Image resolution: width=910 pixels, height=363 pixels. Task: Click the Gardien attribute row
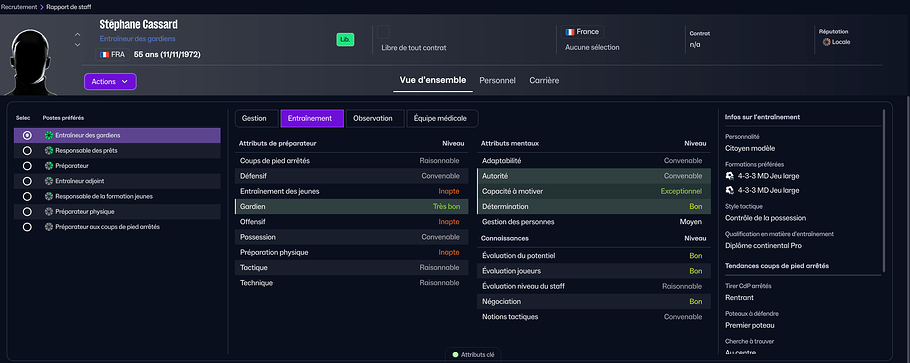352,206
